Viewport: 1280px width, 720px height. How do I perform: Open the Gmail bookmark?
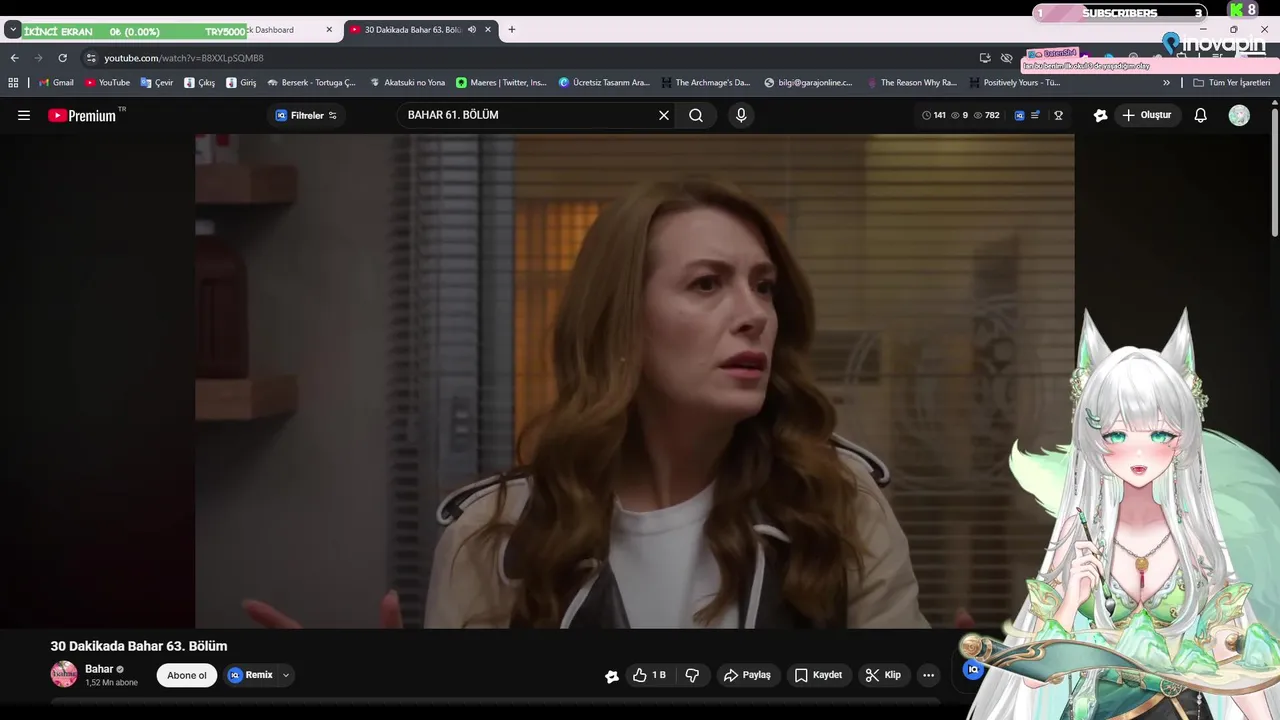[56, 83]
